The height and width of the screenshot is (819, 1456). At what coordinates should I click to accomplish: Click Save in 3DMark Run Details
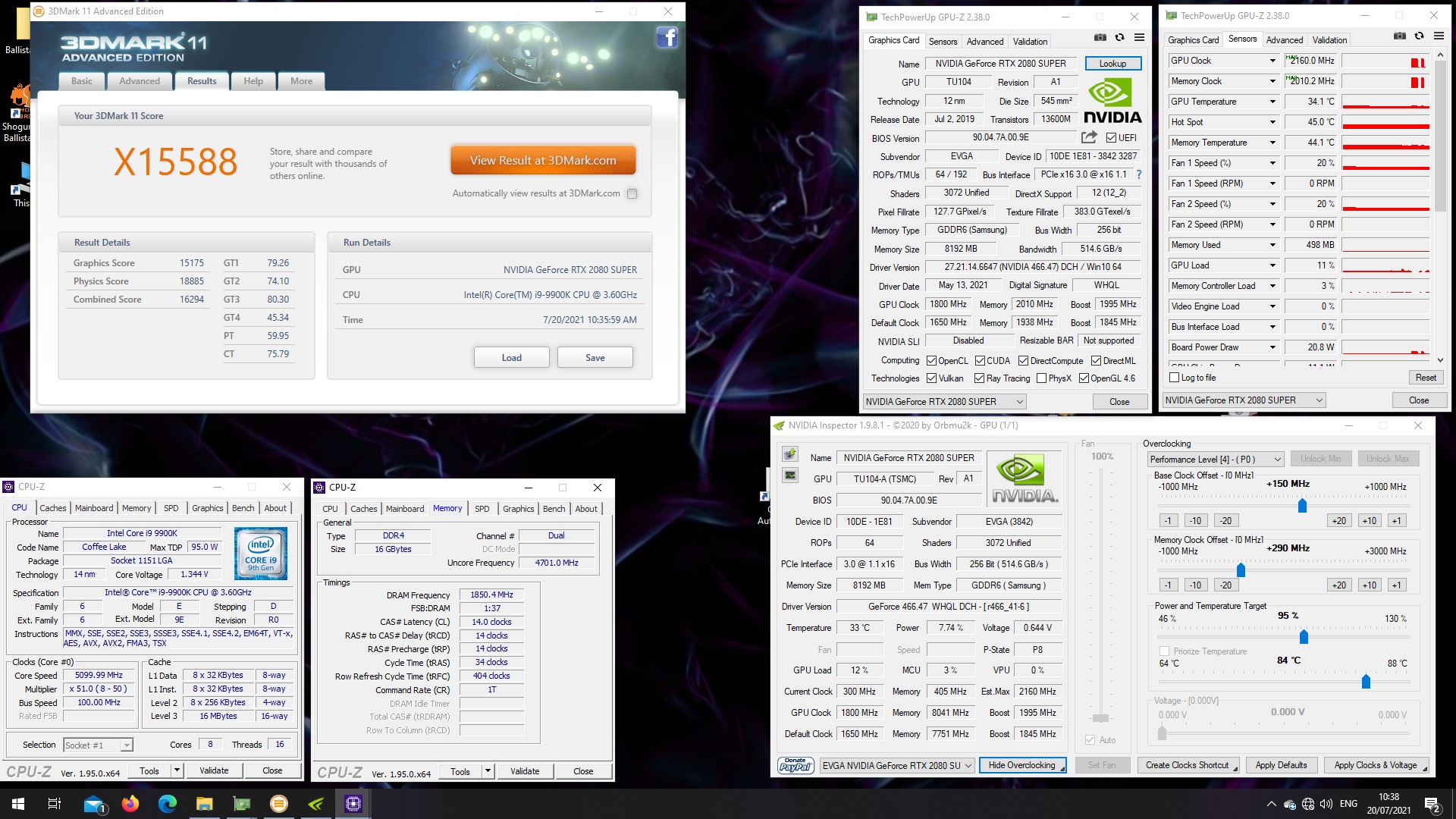click(595, 358)
